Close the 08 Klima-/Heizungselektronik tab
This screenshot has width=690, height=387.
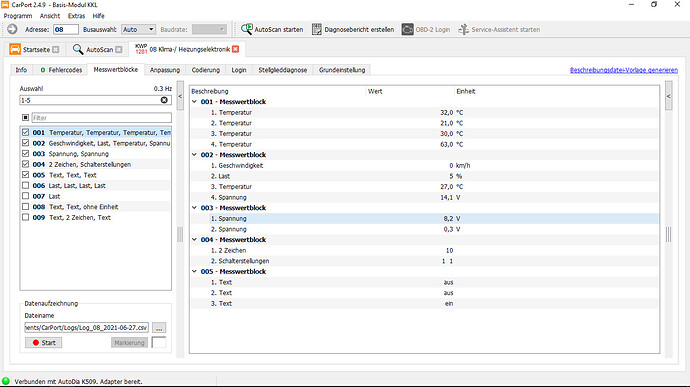(235, 49)
